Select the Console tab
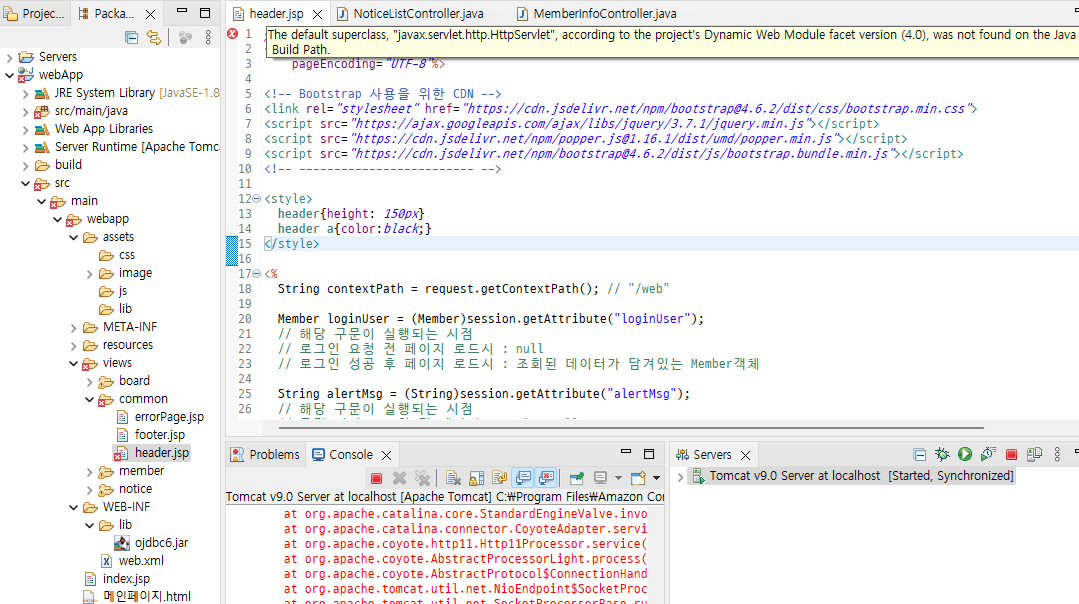1079x604 pixels. click(x=342, y=455)
